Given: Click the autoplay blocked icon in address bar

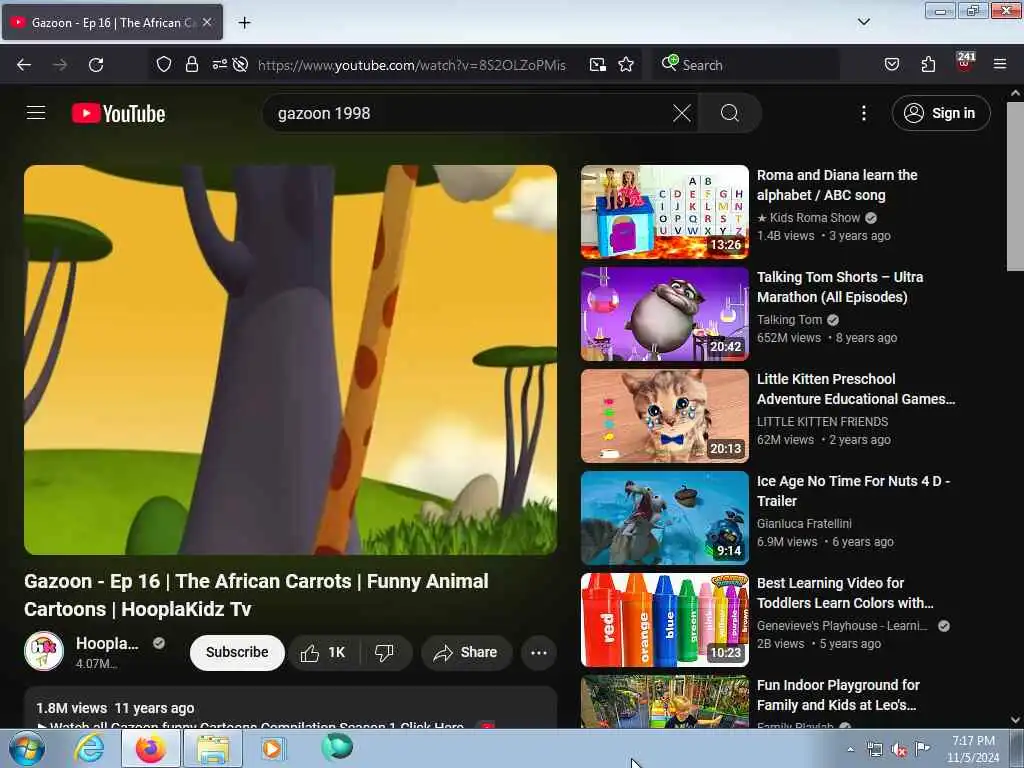Looking at the screenshot, I should (240, 64).
